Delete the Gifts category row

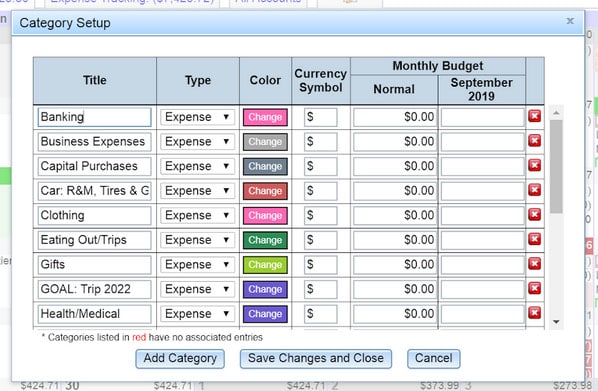[534, 264]
